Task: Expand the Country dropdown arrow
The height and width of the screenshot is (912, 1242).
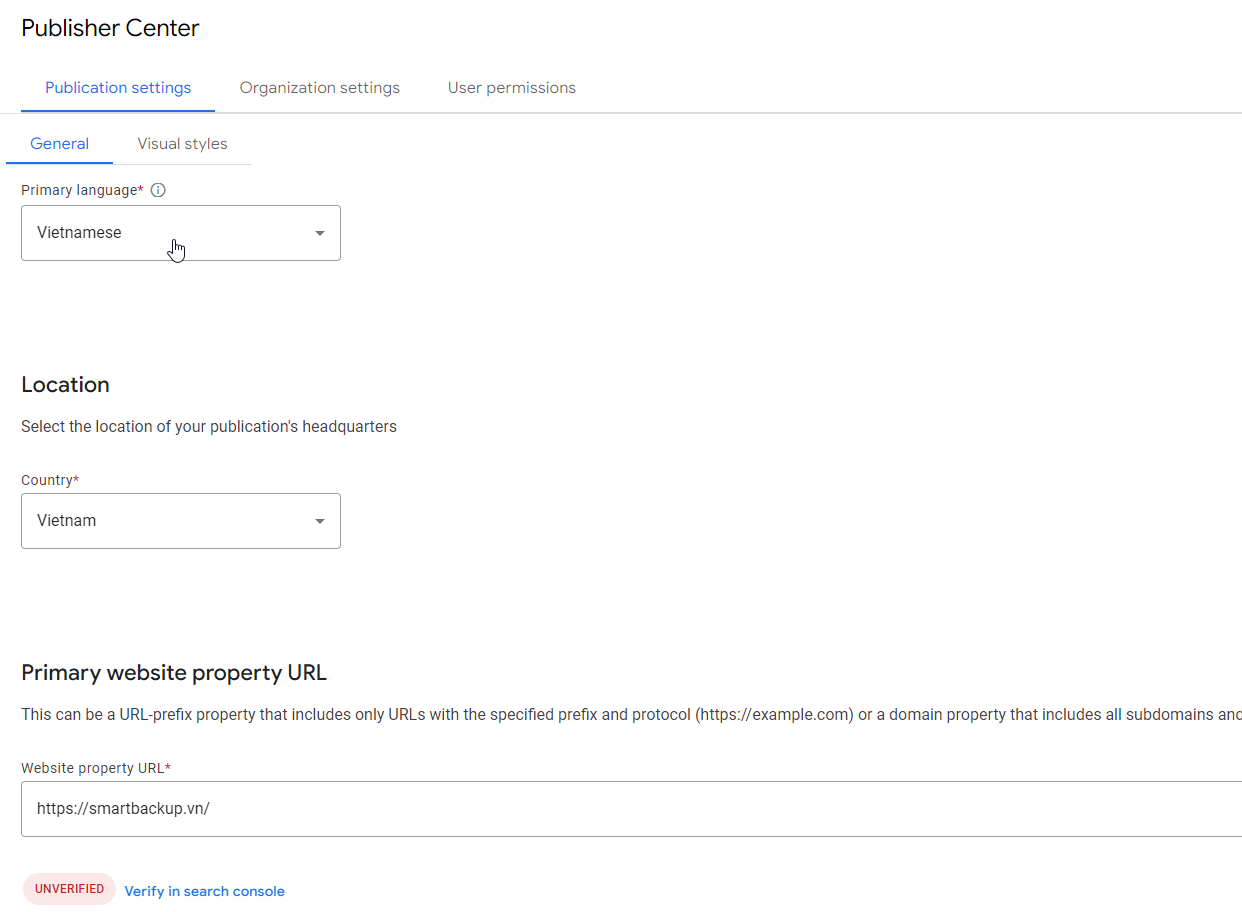Action: tap(320, 521)
